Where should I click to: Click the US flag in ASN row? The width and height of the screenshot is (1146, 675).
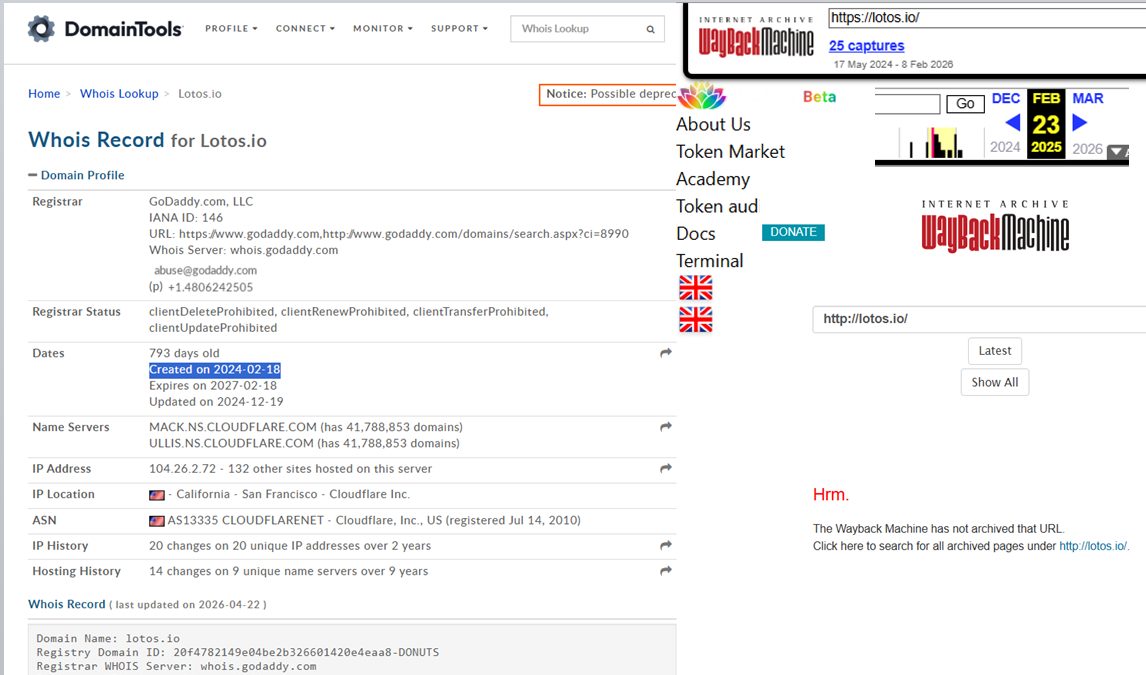click(x=156, y=521)
